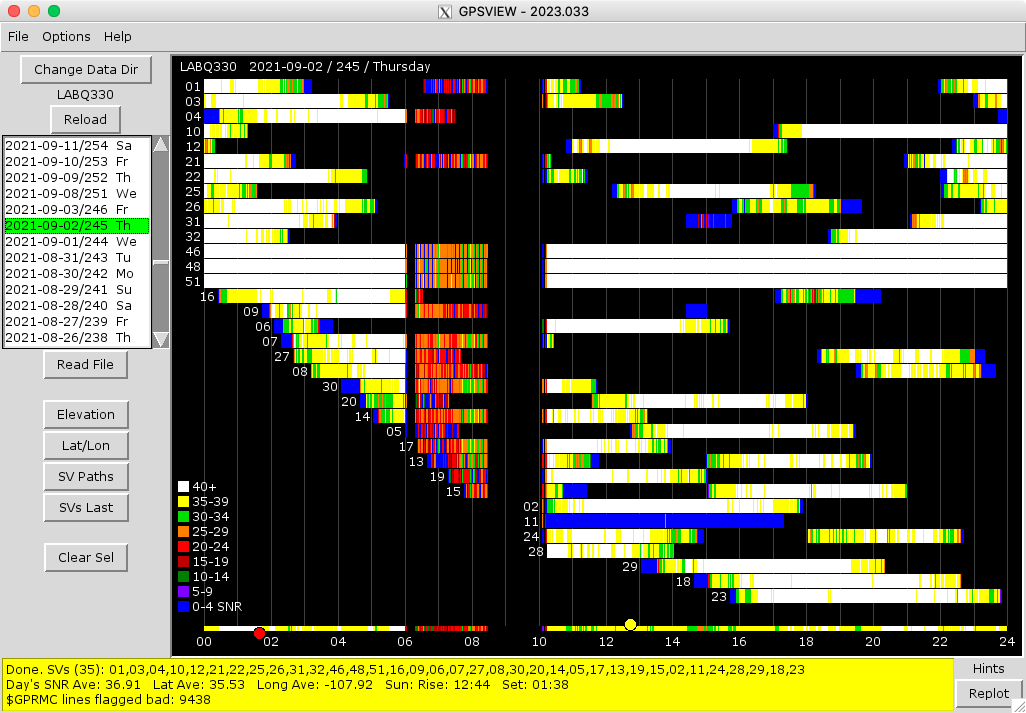The width and height of the screenshot is (1026, 713).
Task: Open the File menu
Action: [18, 36]
